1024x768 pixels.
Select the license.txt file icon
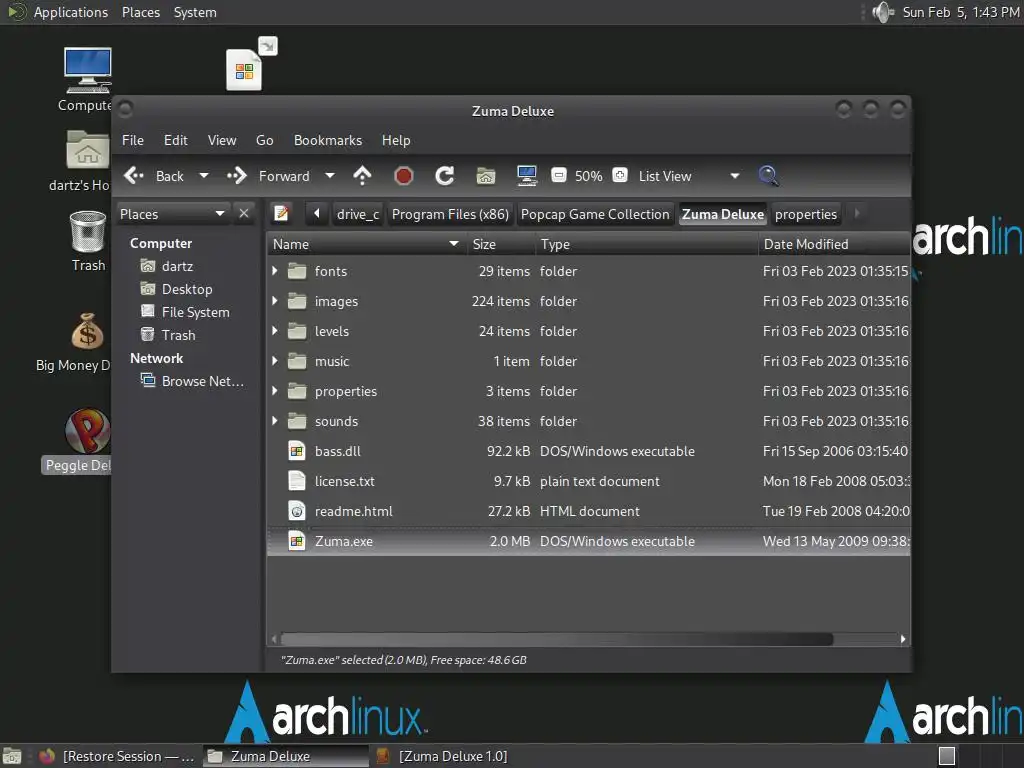point(297,481)
